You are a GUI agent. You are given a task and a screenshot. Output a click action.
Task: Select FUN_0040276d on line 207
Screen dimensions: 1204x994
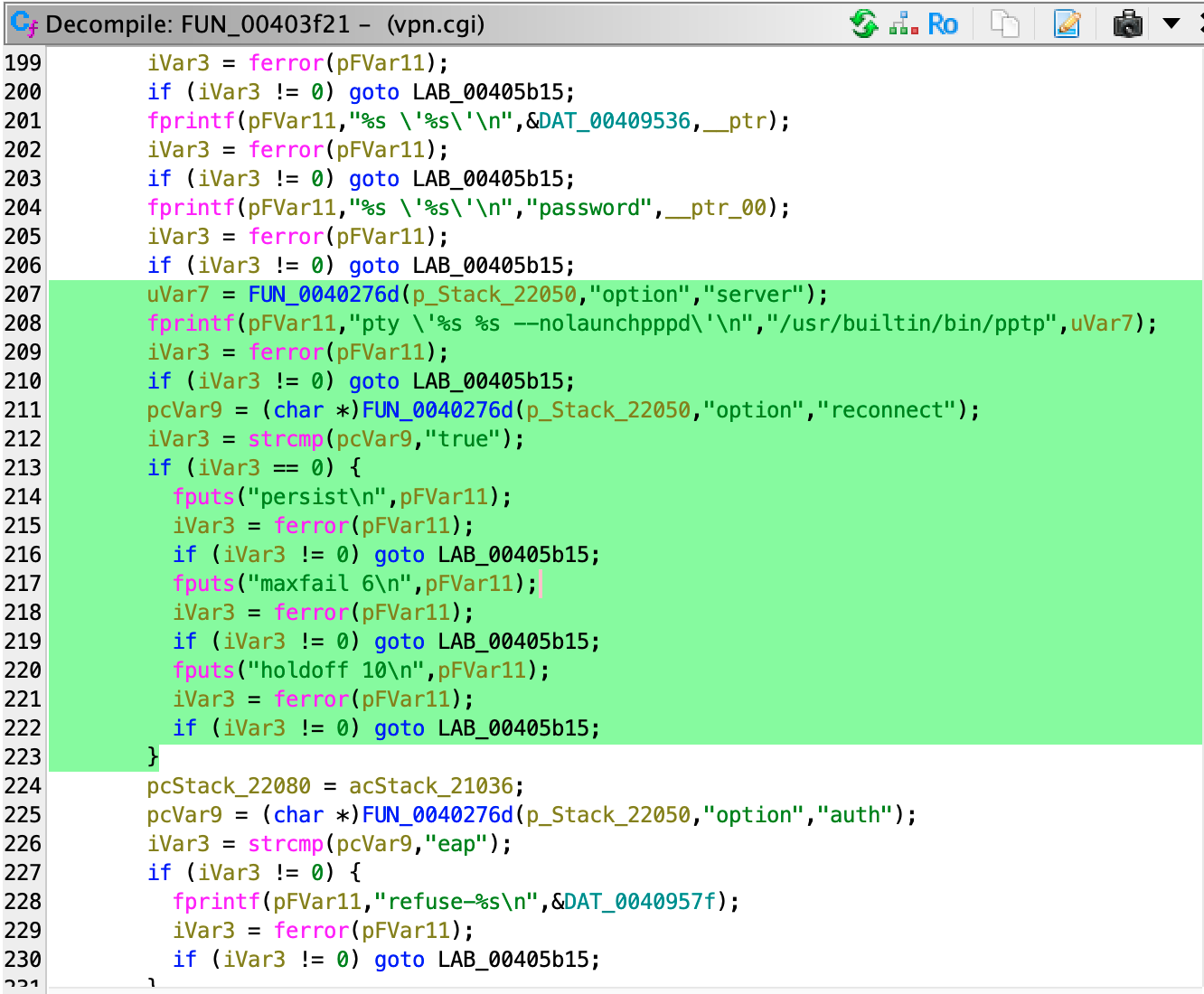point(324,295)
